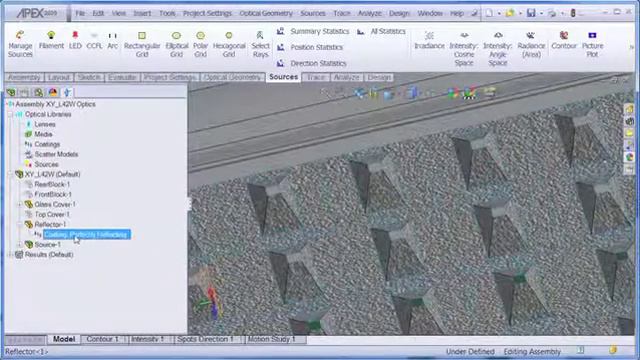
Task: Open the Contour plot tool
Action: click(564, 40)
